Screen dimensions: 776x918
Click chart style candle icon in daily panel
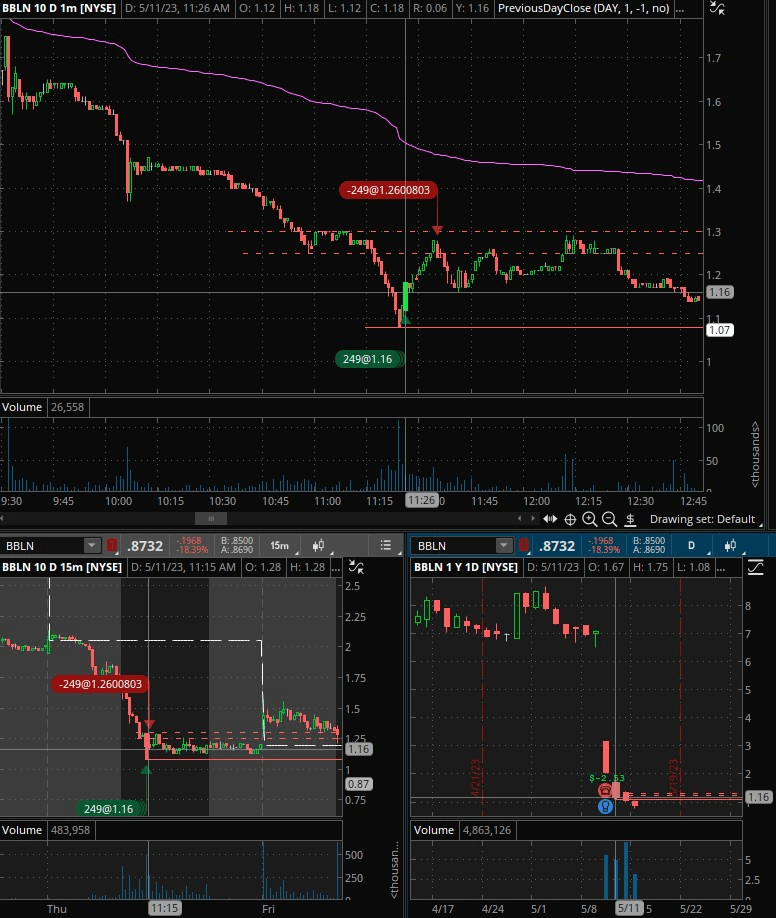pyautogui.click(x=730, y=546)
